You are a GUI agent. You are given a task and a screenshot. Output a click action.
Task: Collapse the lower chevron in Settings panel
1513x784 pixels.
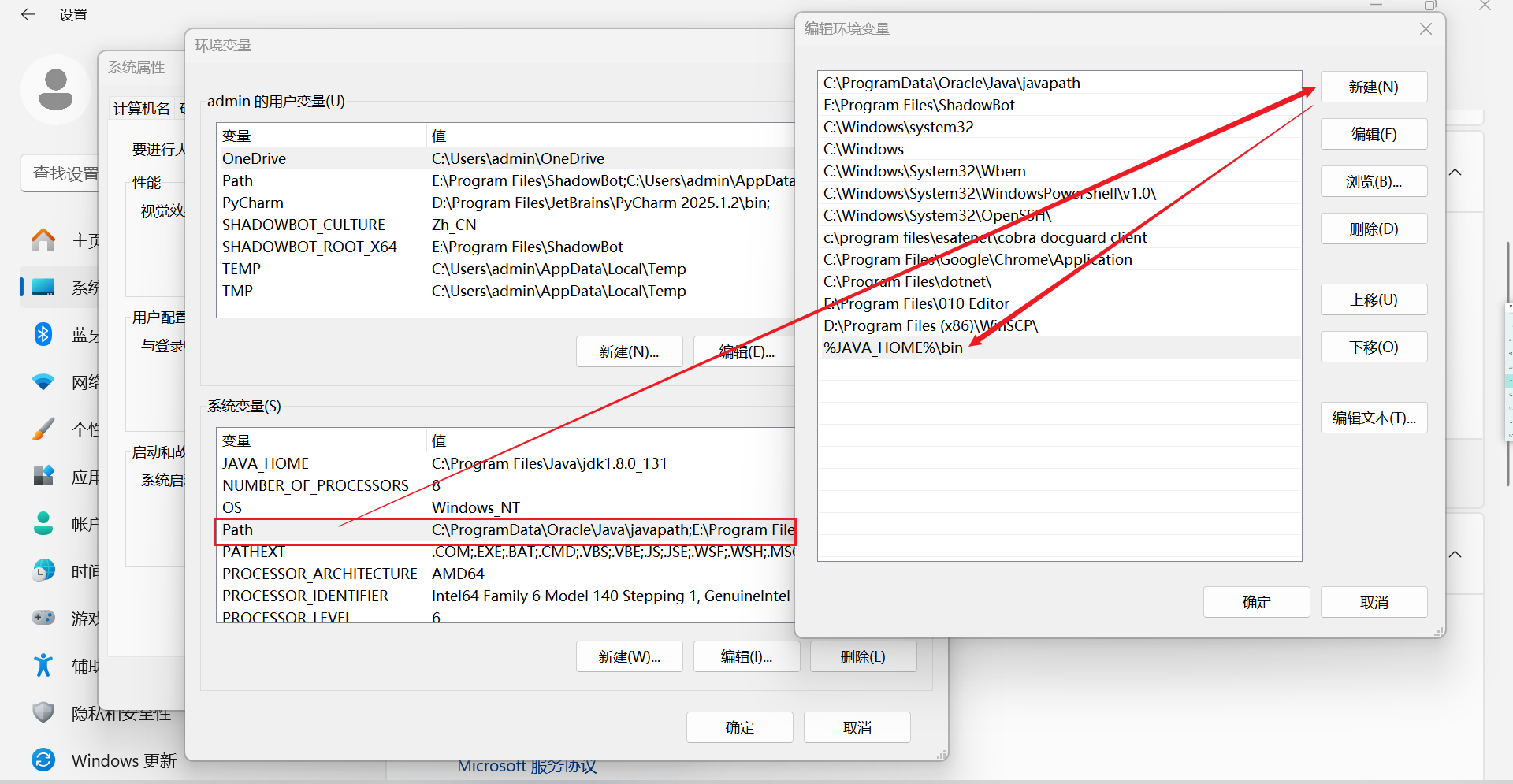(x=1455, y=555)
